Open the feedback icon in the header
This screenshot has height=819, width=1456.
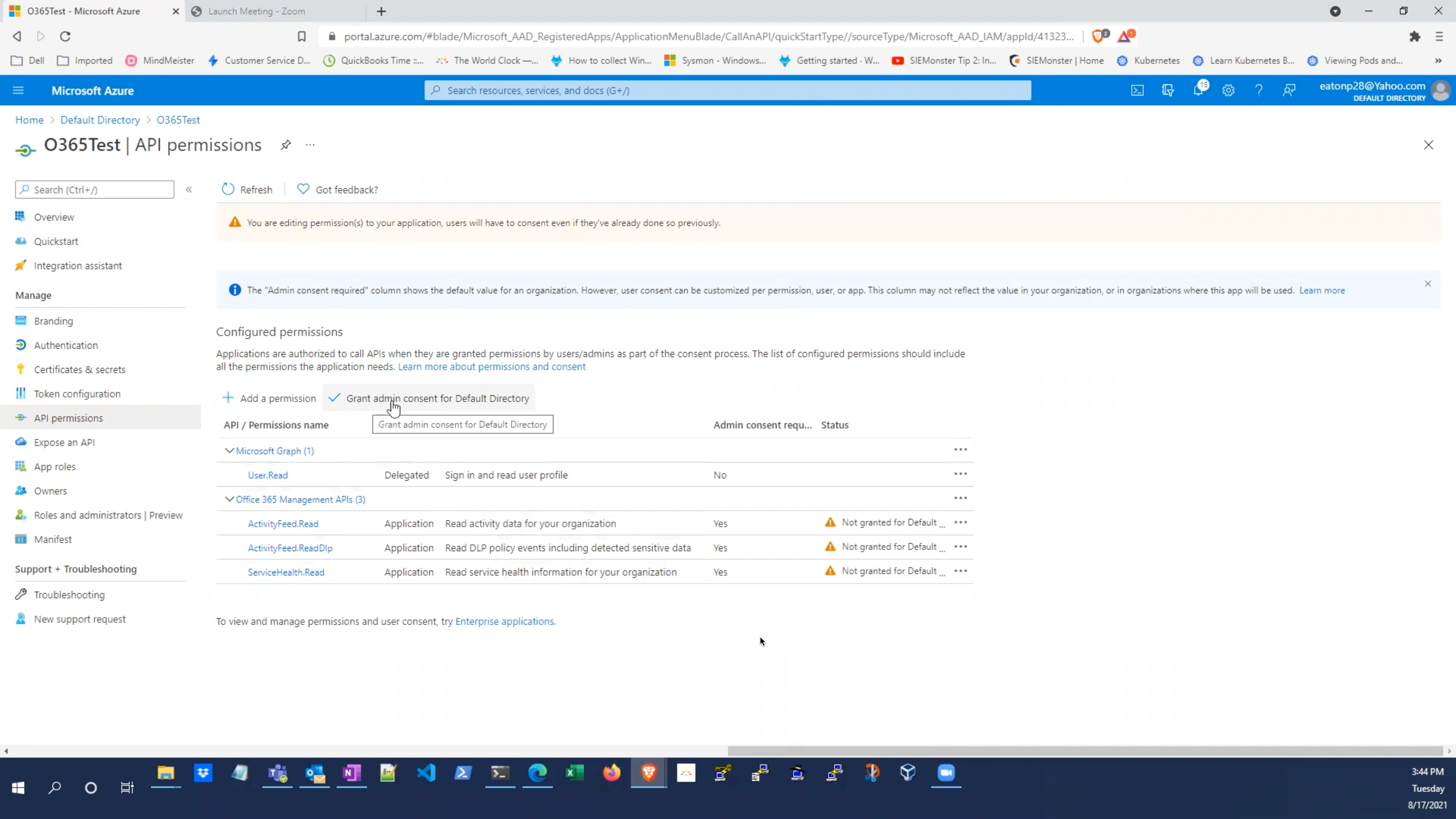coord(1288,90)
